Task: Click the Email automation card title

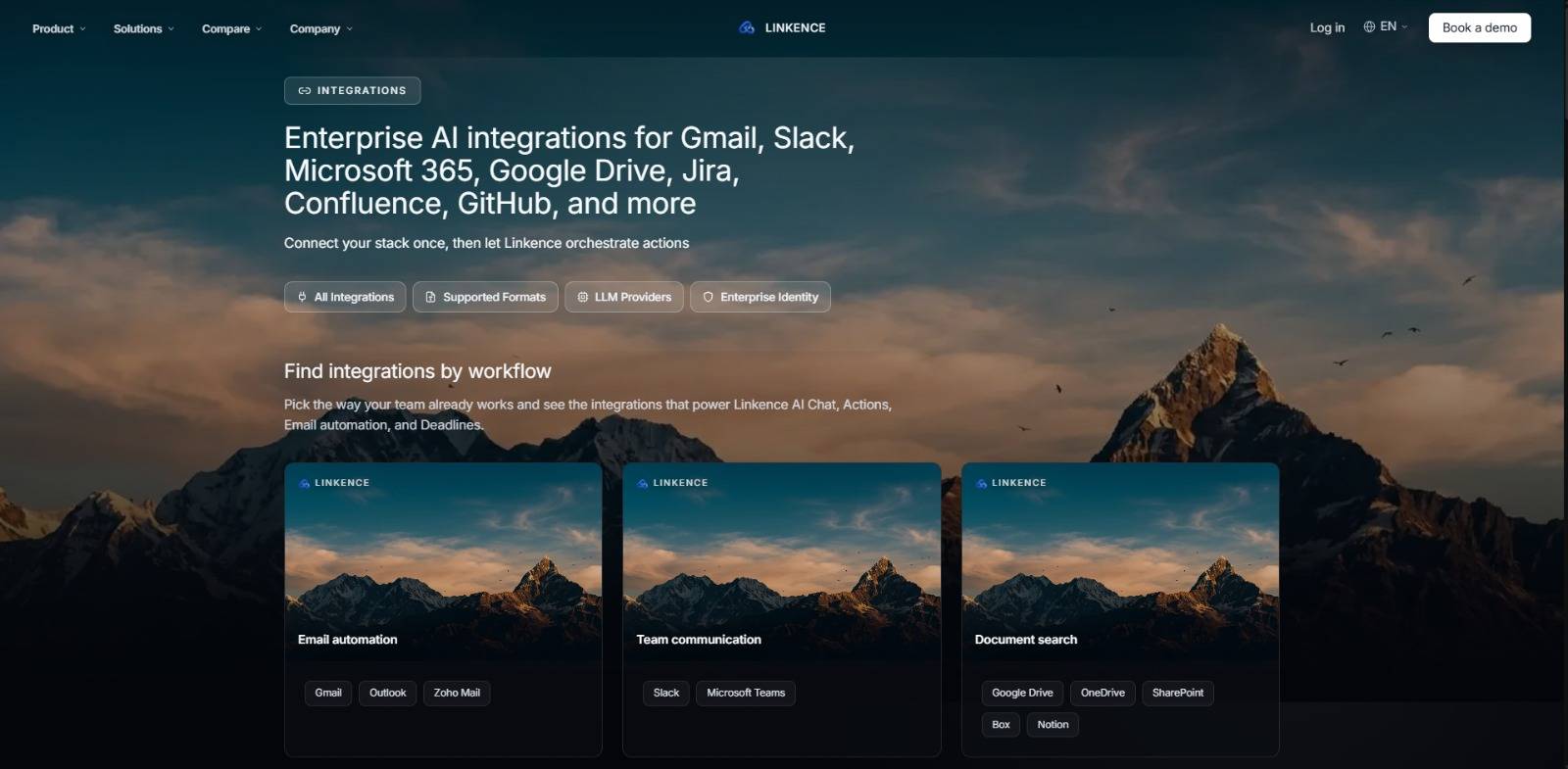Action: (x=348, y=640)
